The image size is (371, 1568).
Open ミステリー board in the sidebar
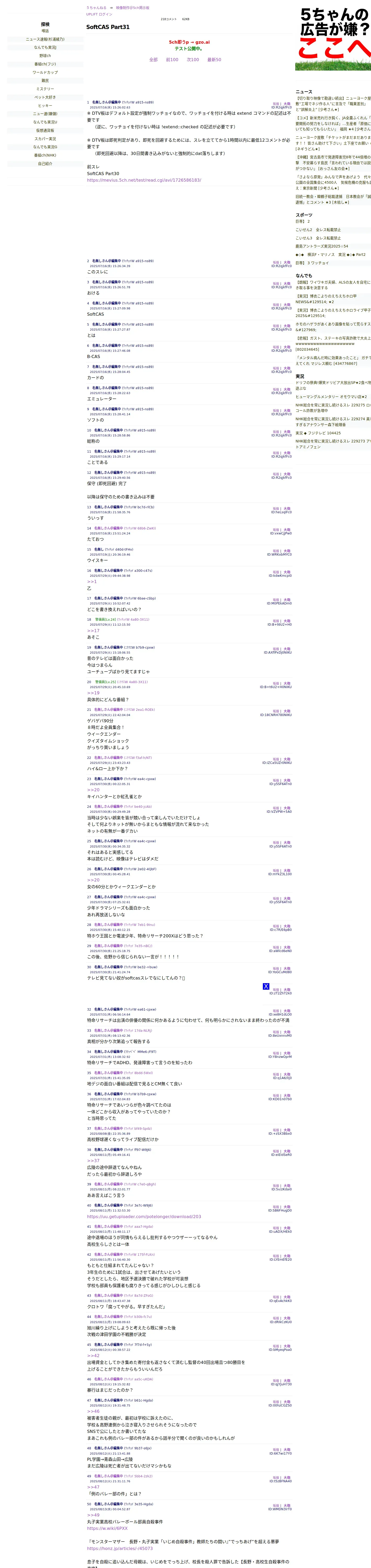tap(45, 89)
